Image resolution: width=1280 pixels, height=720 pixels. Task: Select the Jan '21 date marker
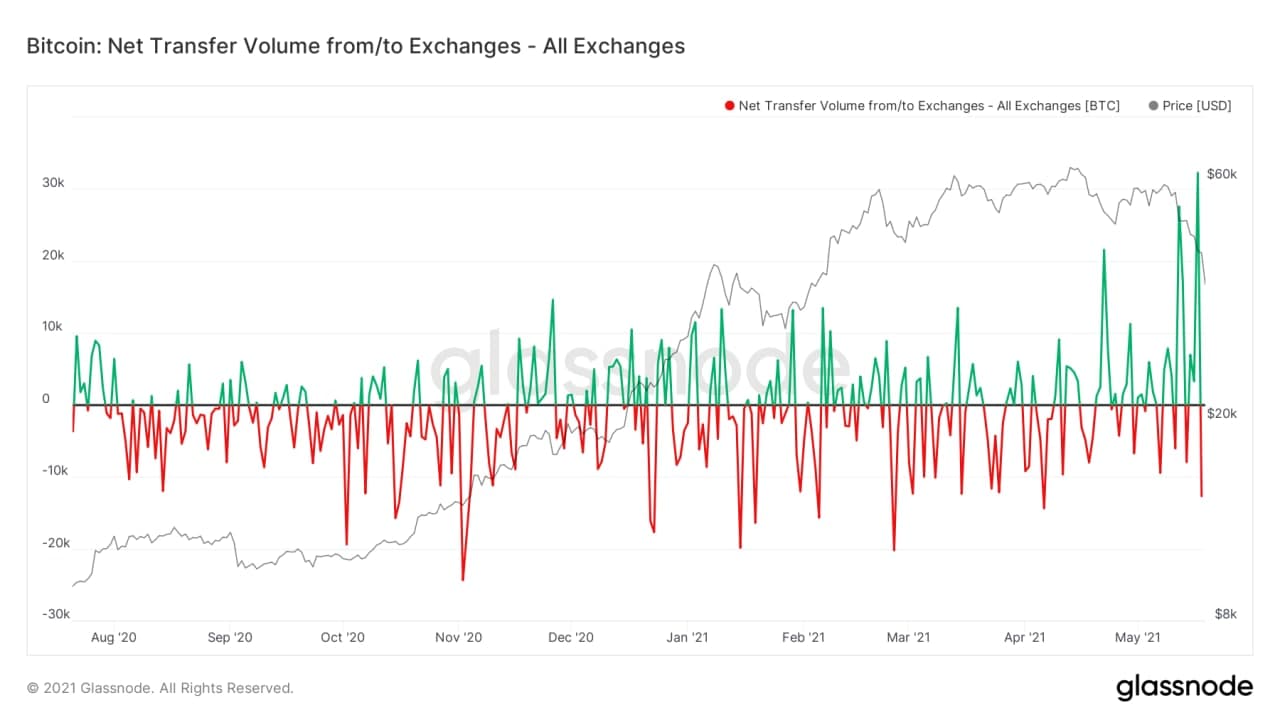tap(689, 637)
